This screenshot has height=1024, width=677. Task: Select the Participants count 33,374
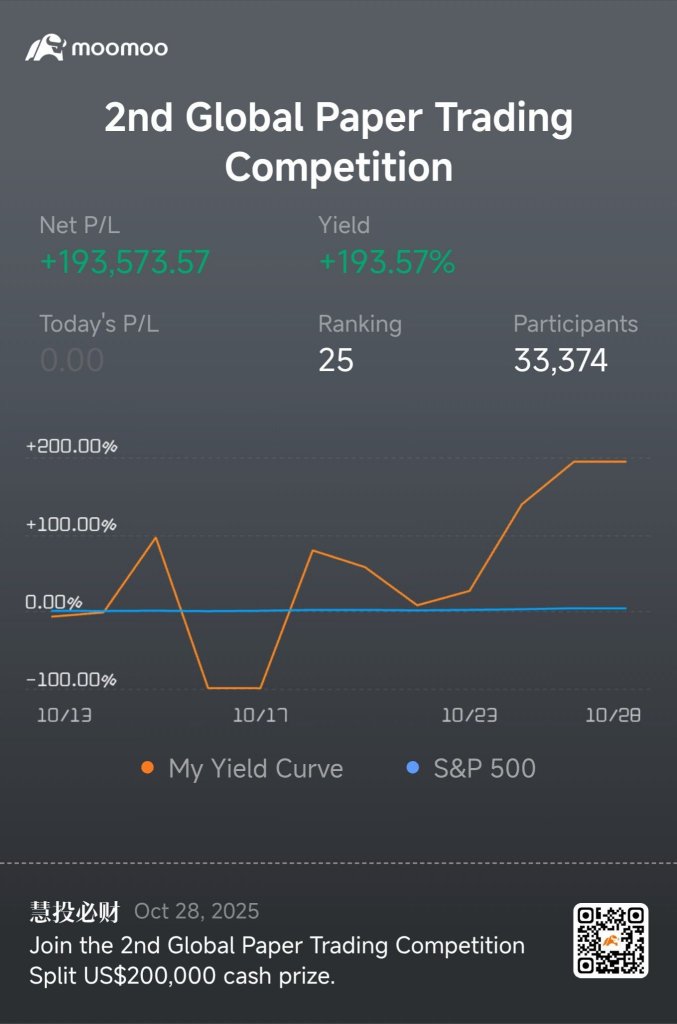tap(560, 360)
